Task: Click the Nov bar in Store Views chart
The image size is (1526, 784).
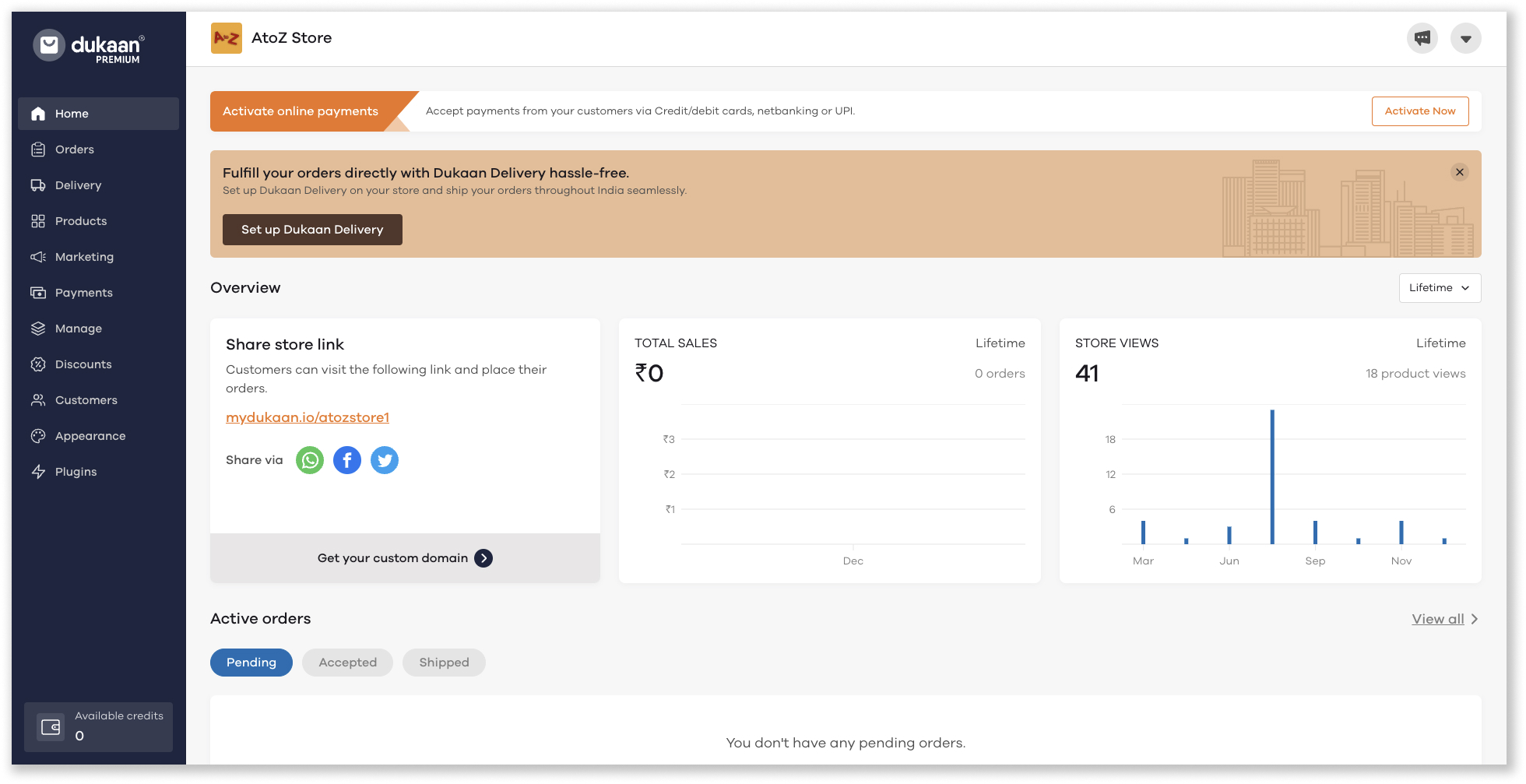Action: click(1401, 533)
